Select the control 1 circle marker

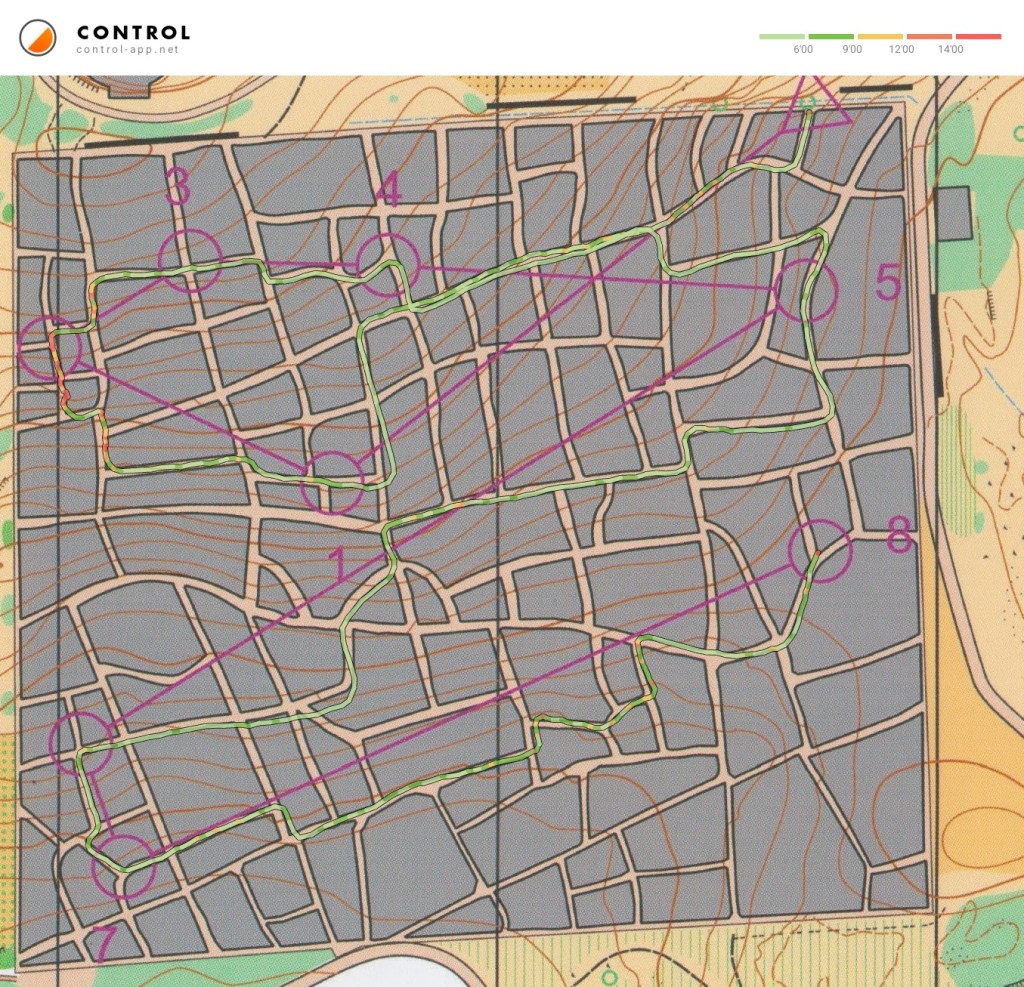[333, 482]
